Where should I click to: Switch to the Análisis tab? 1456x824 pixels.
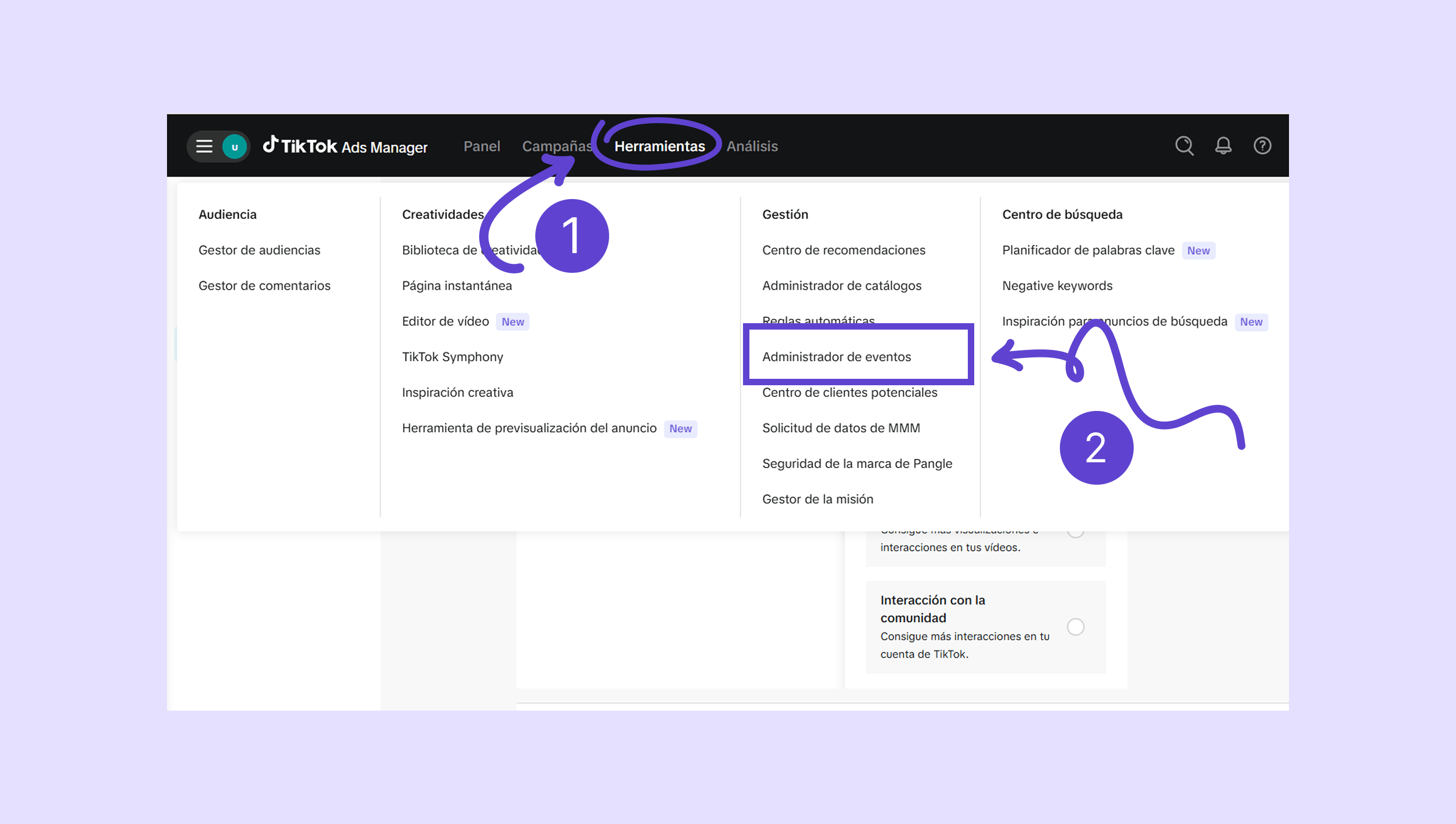point(752,147)
